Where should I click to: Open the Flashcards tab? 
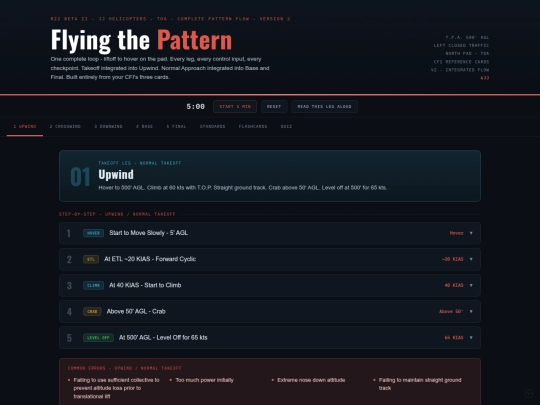tap(253, 127)
